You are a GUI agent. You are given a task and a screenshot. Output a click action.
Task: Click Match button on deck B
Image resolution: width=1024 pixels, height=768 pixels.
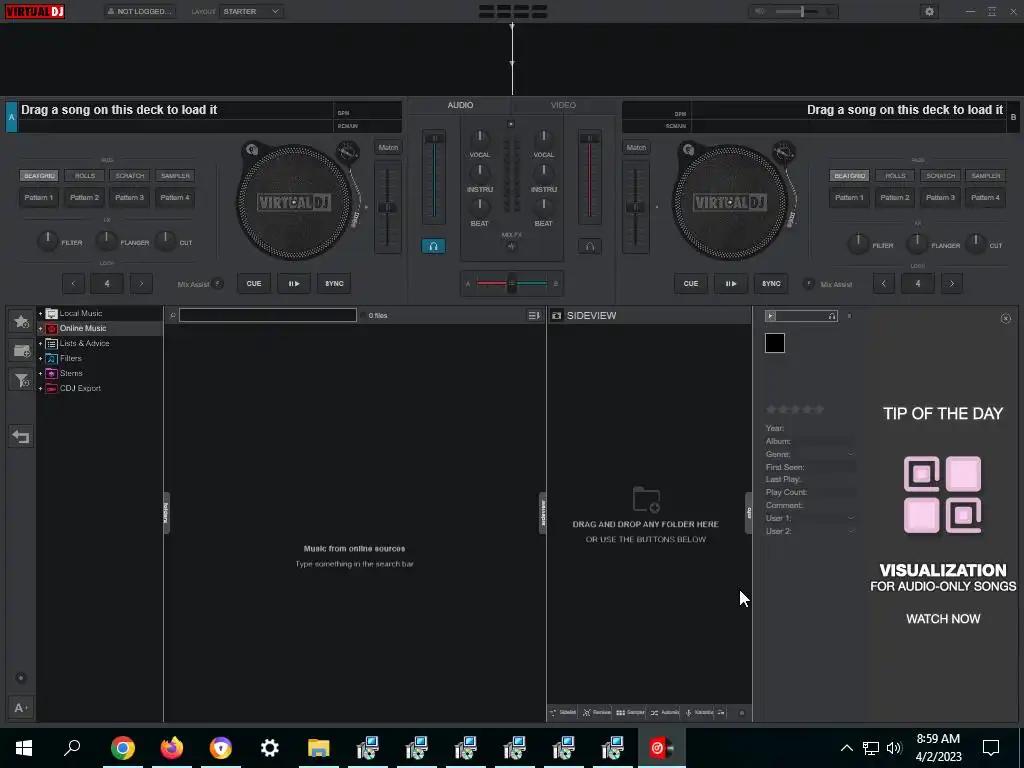pyautogui.click(x=636, y=148)
